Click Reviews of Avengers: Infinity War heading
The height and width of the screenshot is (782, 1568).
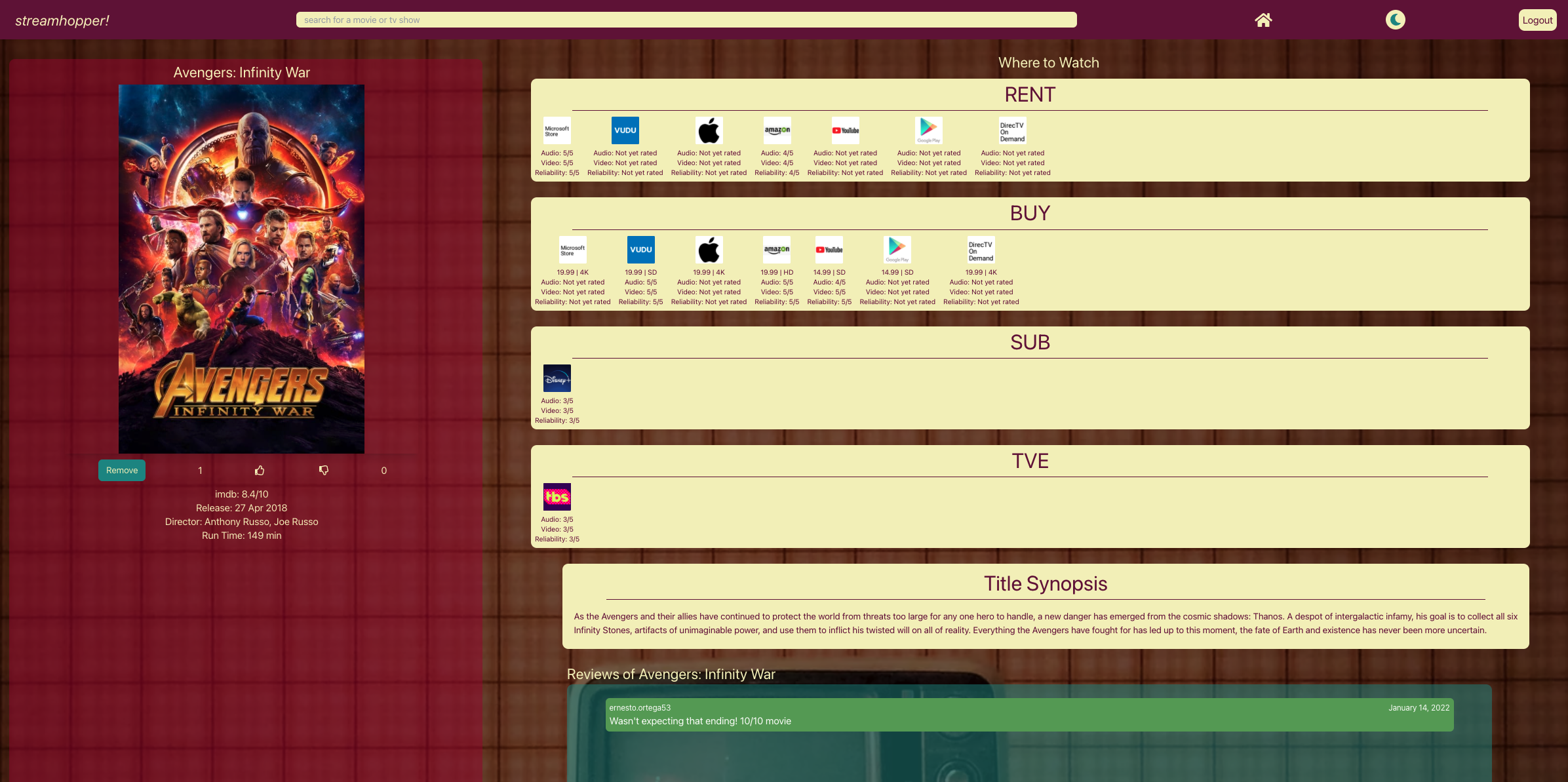tap(671, 674)
